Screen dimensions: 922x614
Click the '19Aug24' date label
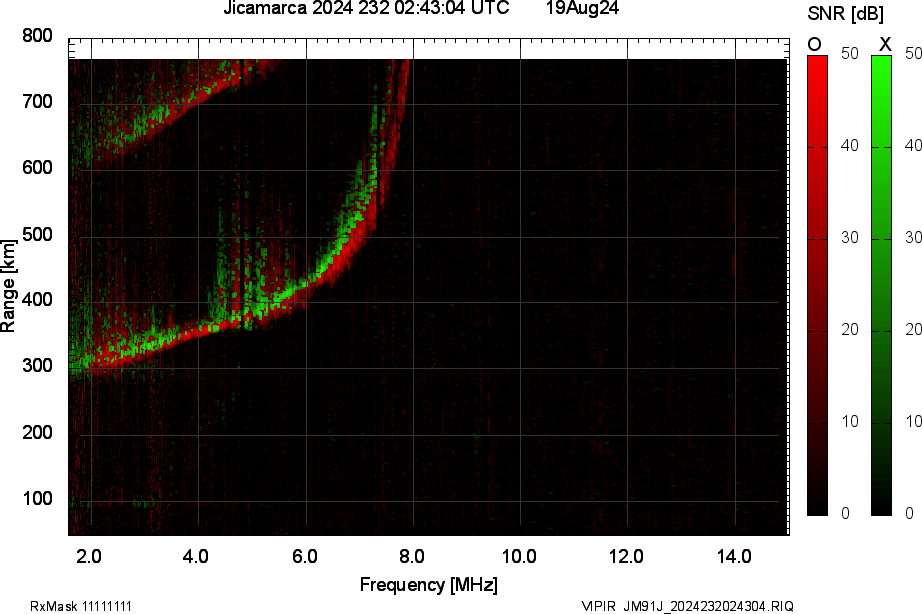click(581, 8)
